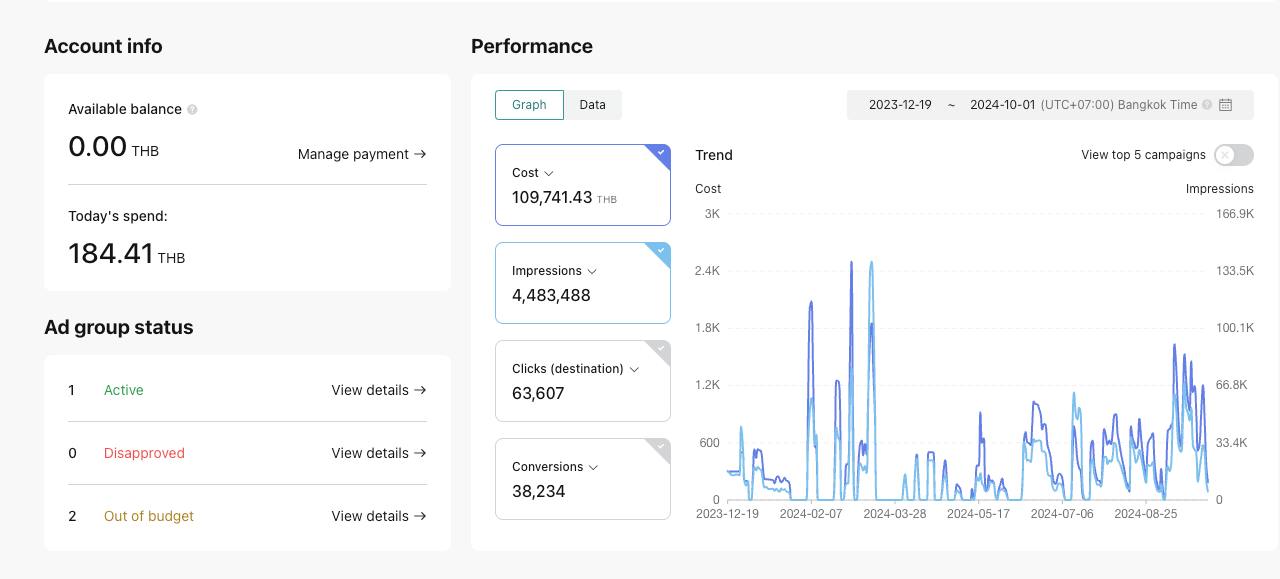Click the arrow icon on Out of budget row

[x=420, y=516]
